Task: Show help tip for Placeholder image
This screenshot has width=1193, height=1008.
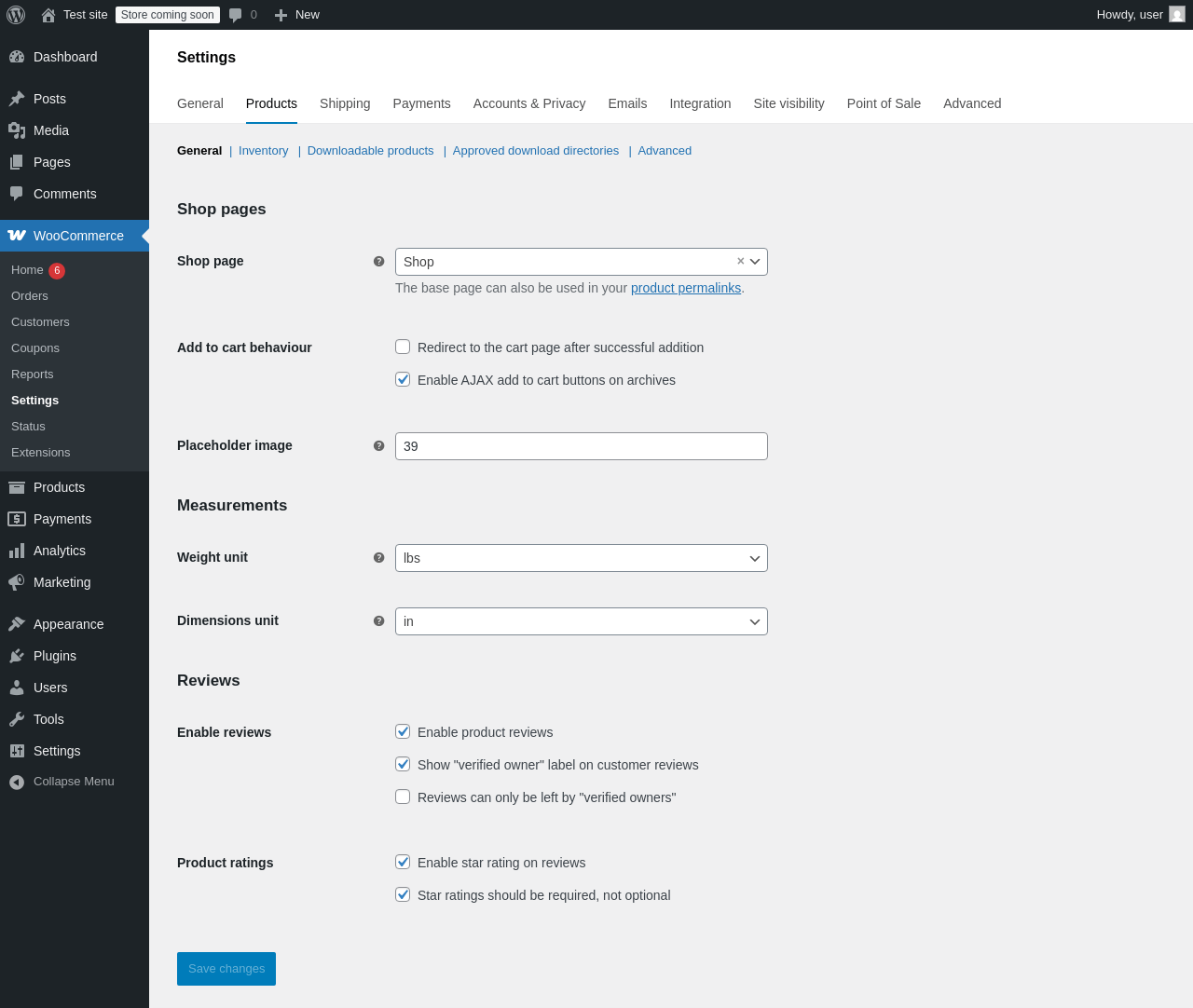Action: [379, 446]
